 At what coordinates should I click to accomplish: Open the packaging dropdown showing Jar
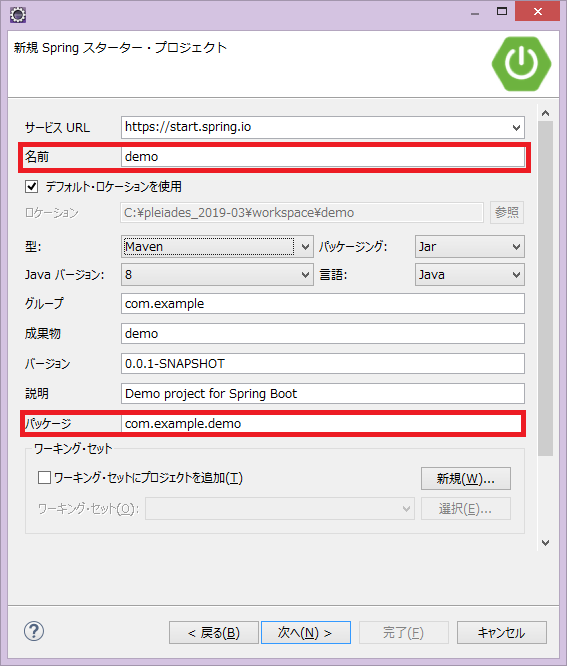click(469, 246)
